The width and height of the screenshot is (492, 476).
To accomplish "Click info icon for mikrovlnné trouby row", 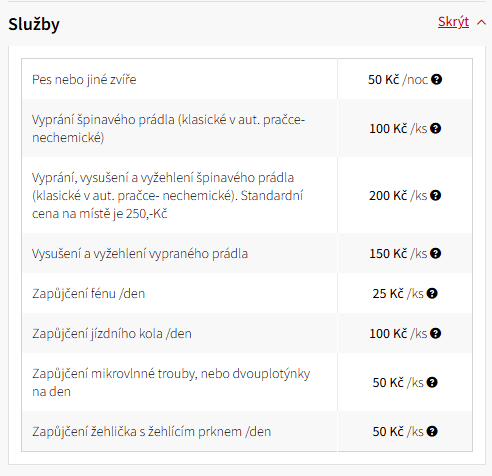I will coord(432,382).
